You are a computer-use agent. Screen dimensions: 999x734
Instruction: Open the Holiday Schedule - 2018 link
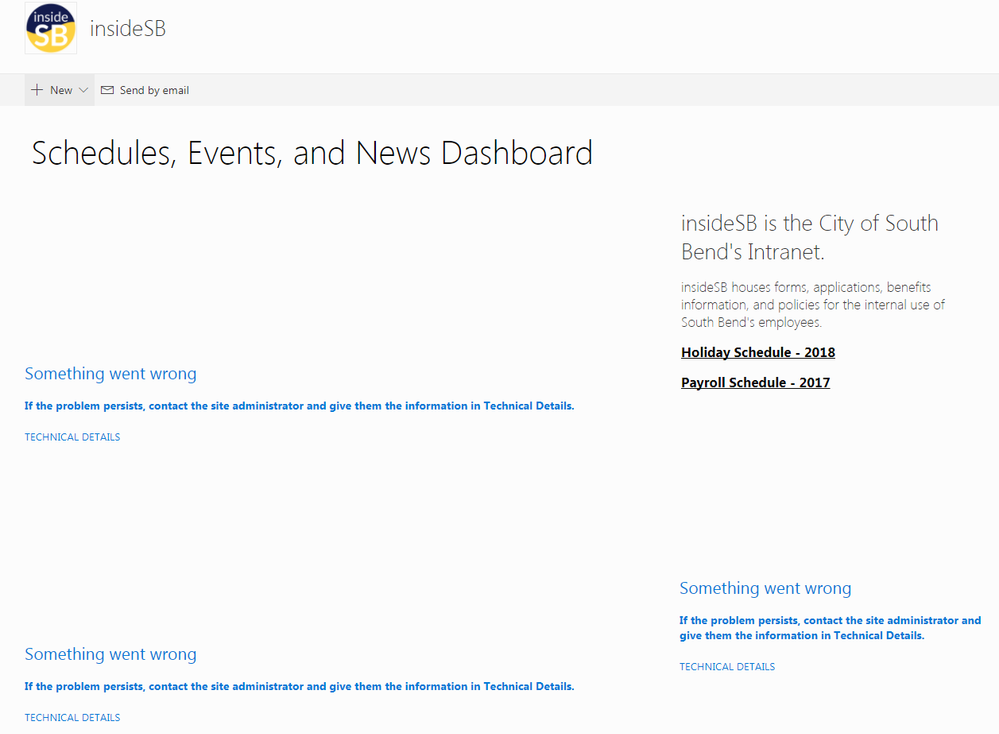(x=758, y=352)
